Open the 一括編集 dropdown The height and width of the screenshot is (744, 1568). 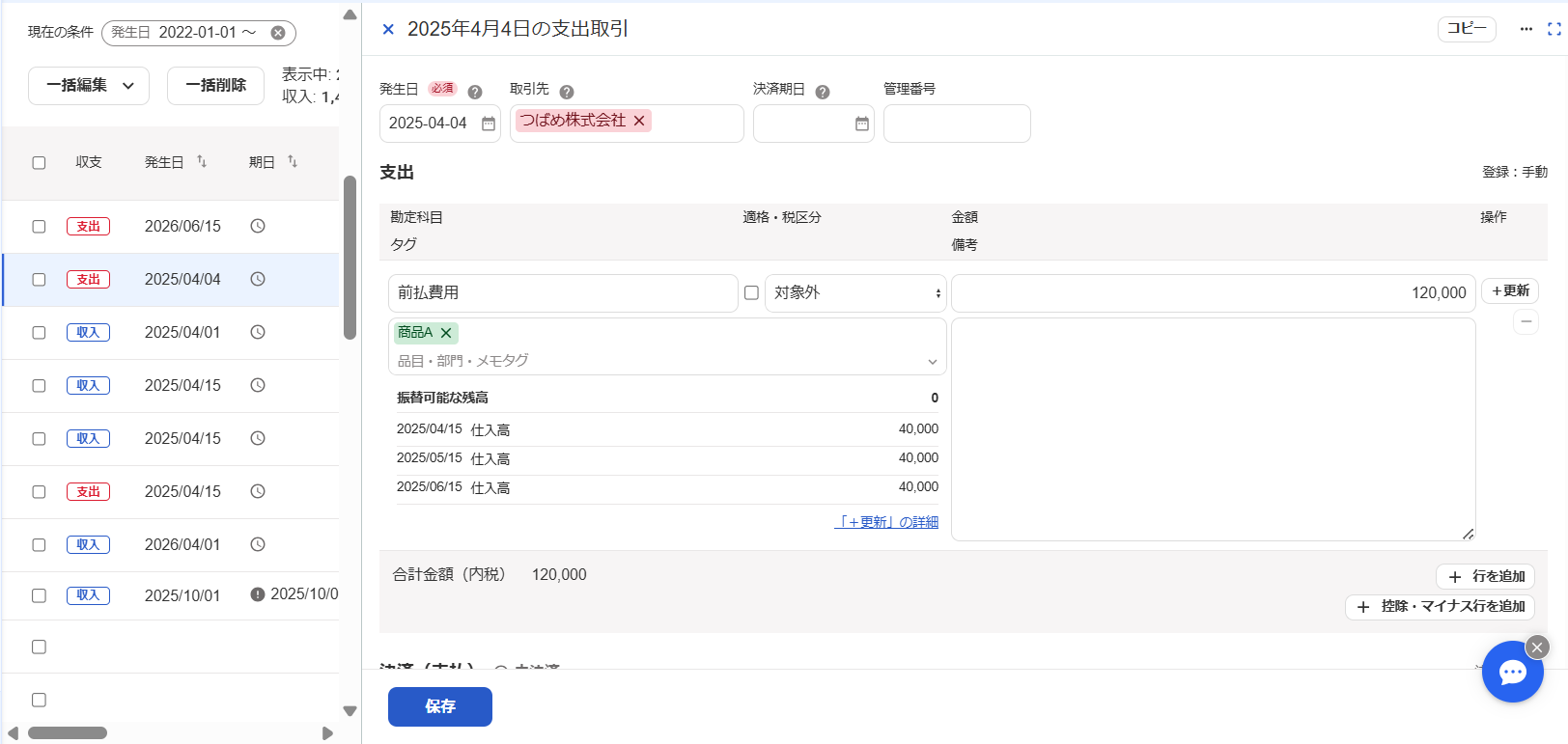89,86
